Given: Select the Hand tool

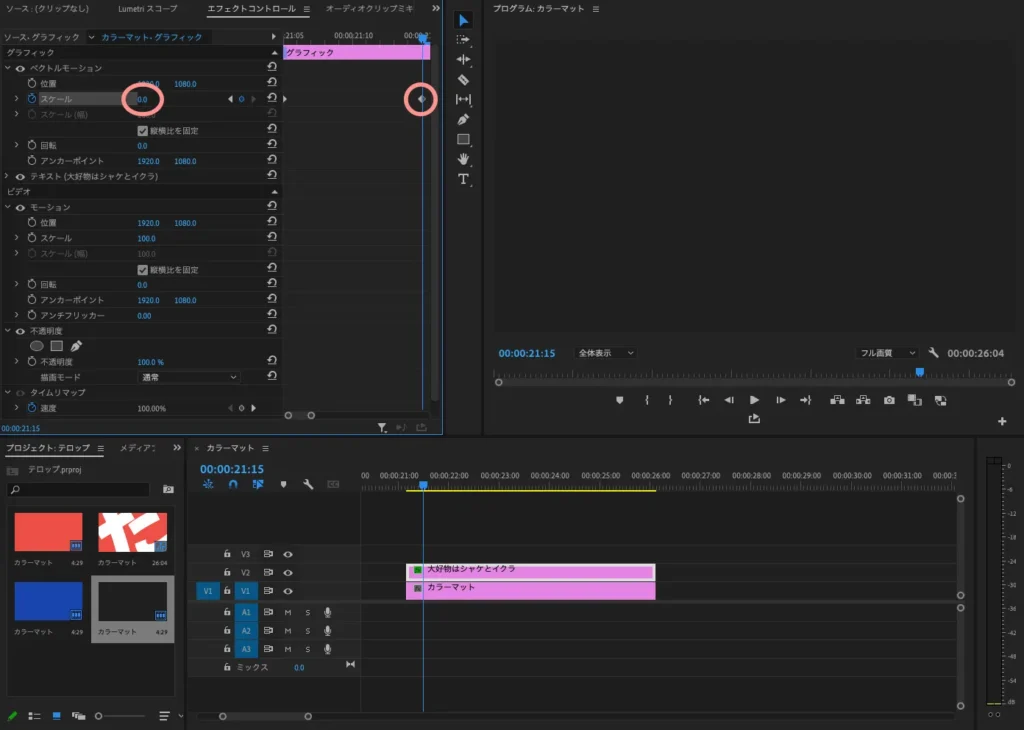Looking at the screenshot, I should [x=463, y=159].
